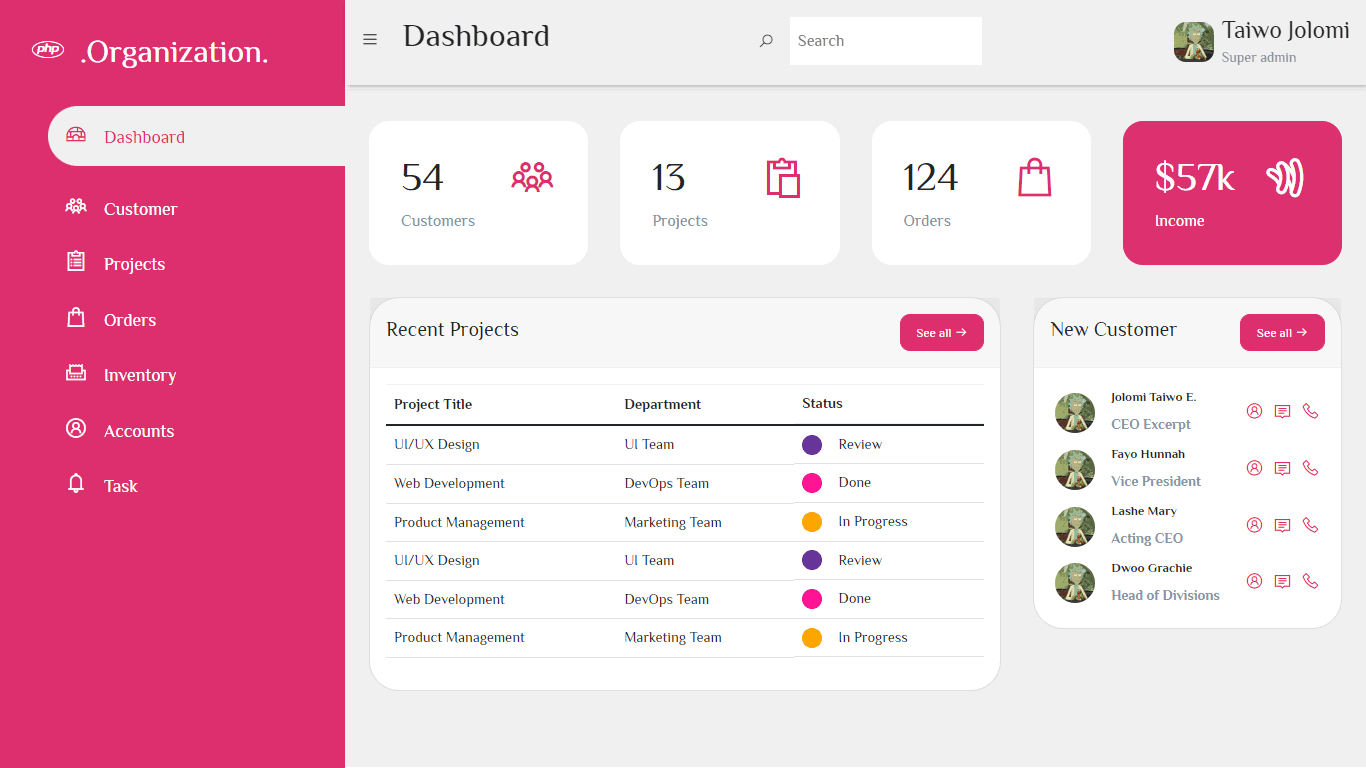Open profile icon for Lashe Mary
This screenshot has height=768, width=1366.
click(1254, 525)
